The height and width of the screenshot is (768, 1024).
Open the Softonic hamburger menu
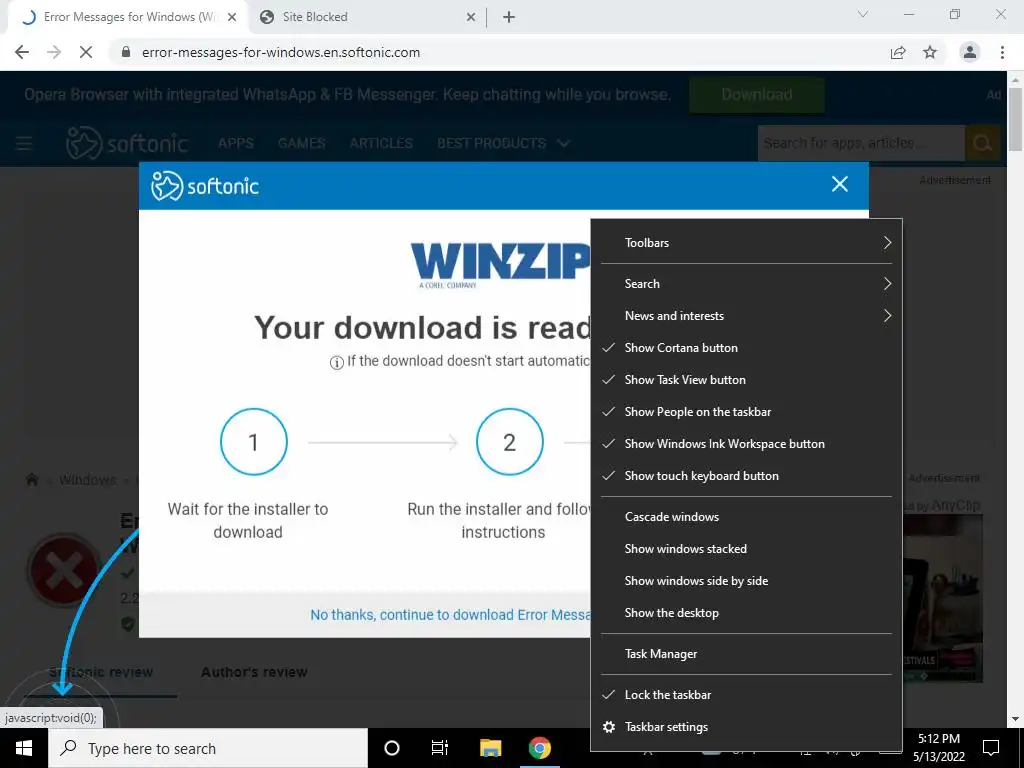(x=24, y=143)
